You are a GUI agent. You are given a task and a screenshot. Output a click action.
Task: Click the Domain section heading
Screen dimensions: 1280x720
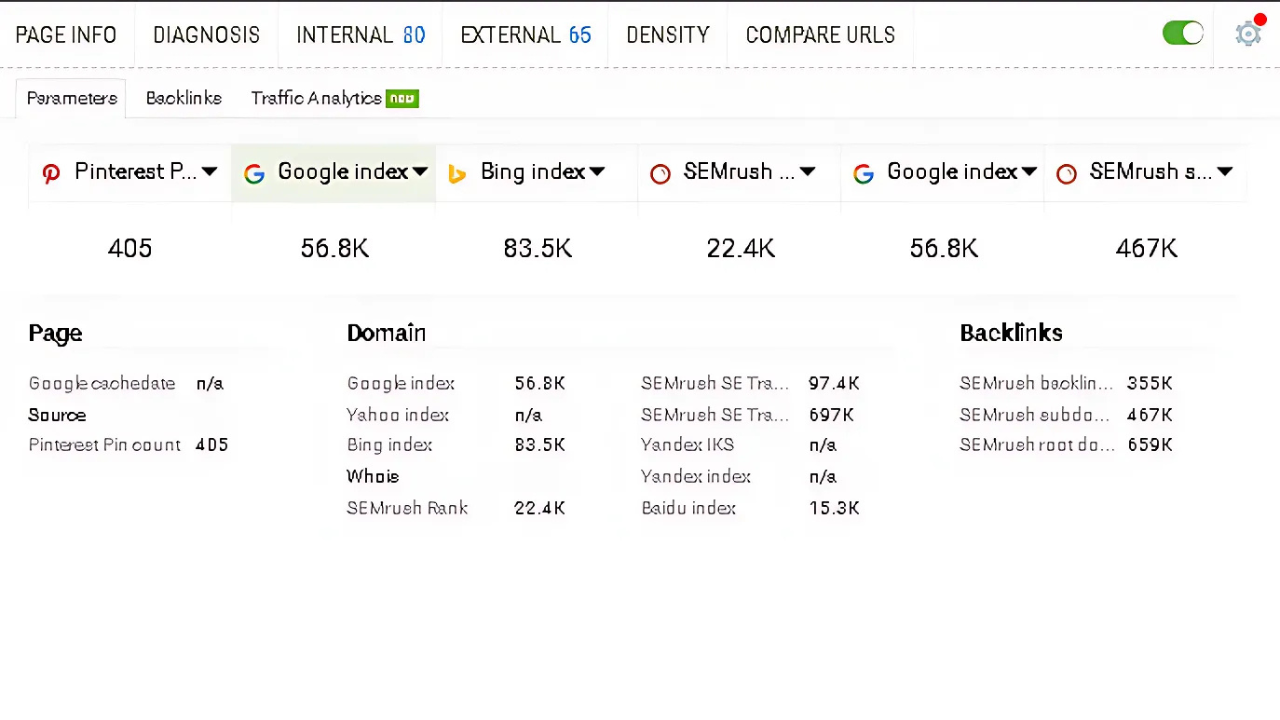pos(386,333)
